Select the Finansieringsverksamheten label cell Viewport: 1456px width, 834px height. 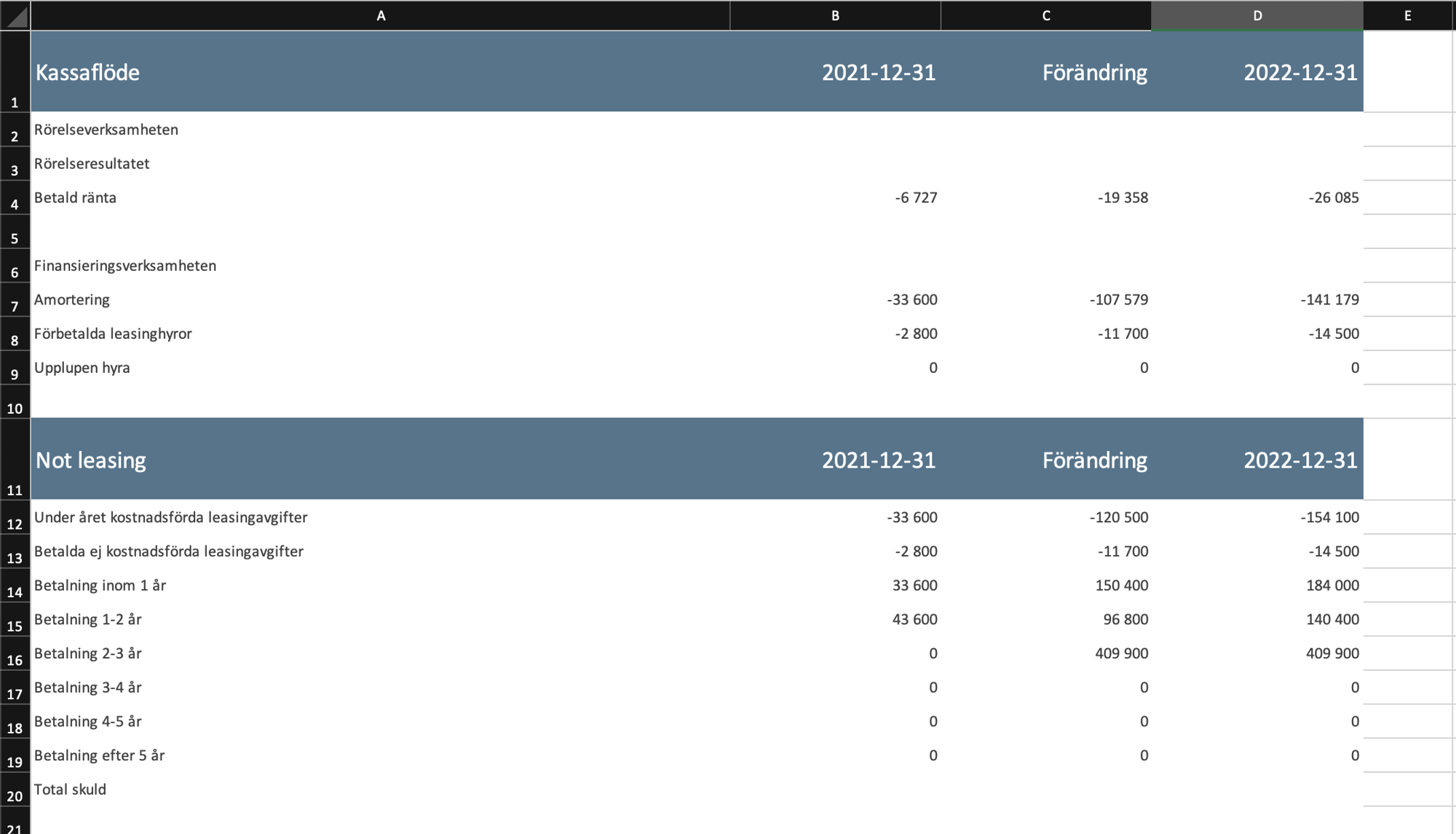coord(125,266)
